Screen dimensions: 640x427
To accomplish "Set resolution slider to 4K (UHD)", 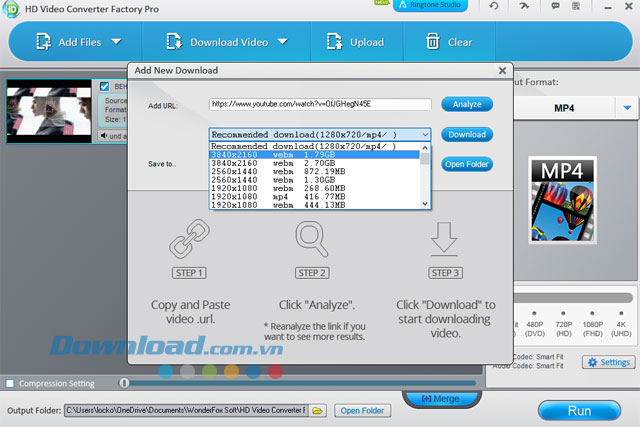I will pos(621,314).
